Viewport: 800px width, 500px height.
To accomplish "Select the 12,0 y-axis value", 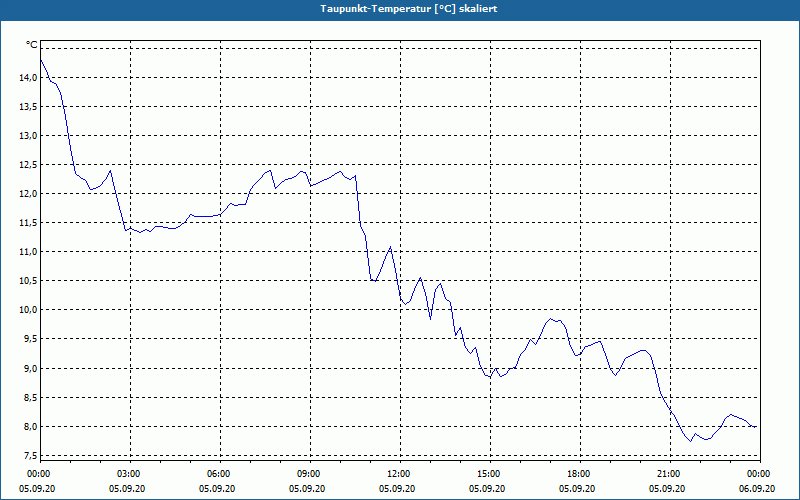I will coord(28,194).
